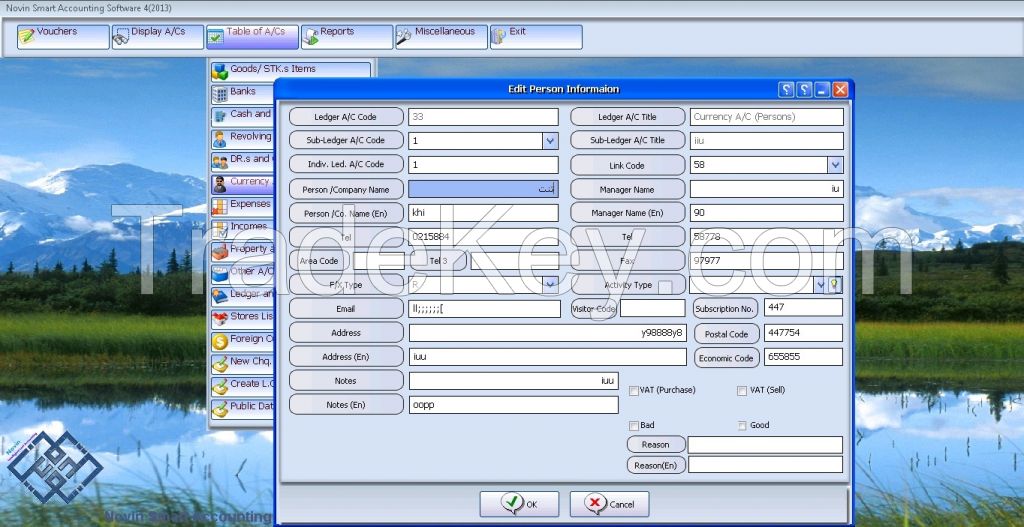Viewport: 1024px width, 527px height.
Task: Click the Foreign currency coin icon
Action: tap(219, 340)
